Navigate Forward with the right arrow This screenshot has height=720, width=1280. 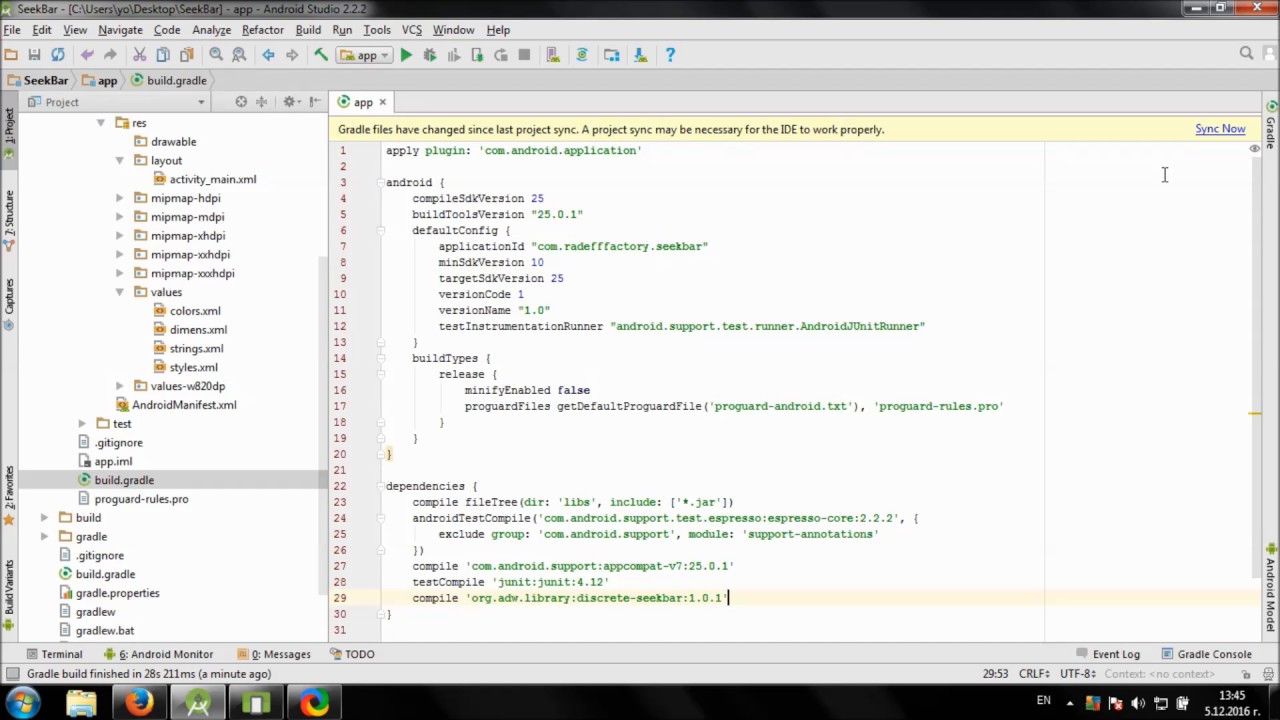coord(292,55)
